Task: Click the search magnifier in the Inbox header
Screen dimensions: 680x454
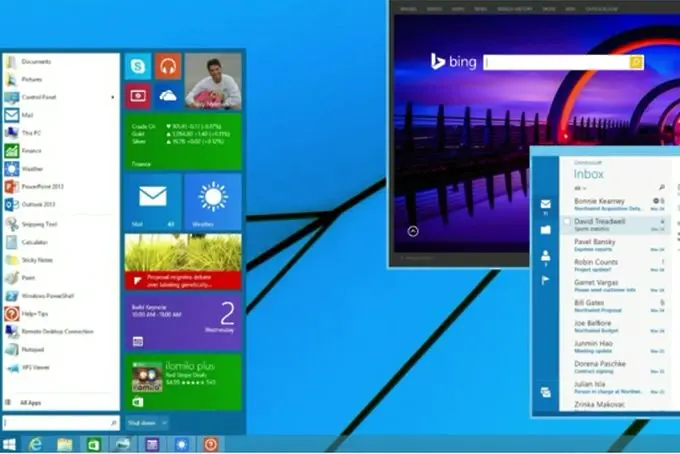Action: [661, 187]
